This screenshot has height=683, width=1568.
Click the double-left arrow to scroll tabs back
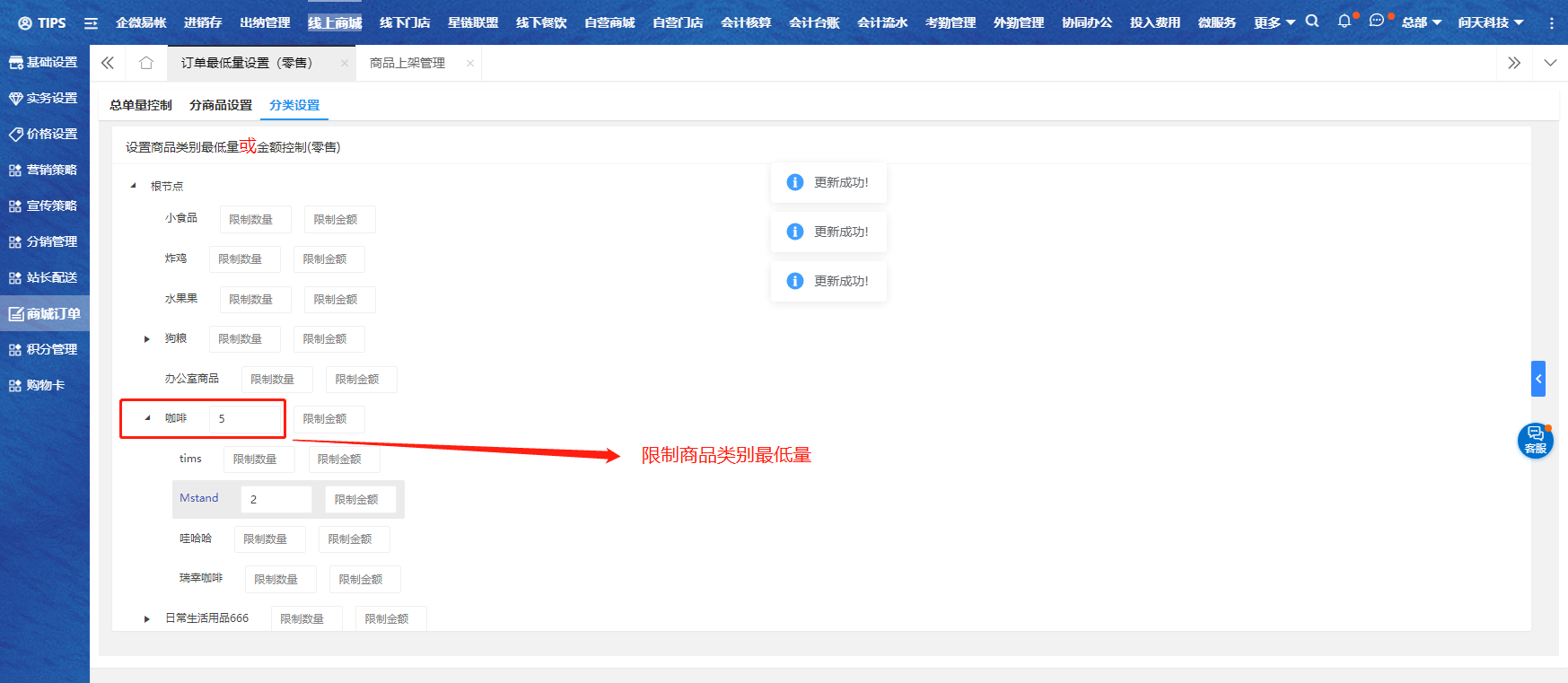tap(108, 63)
